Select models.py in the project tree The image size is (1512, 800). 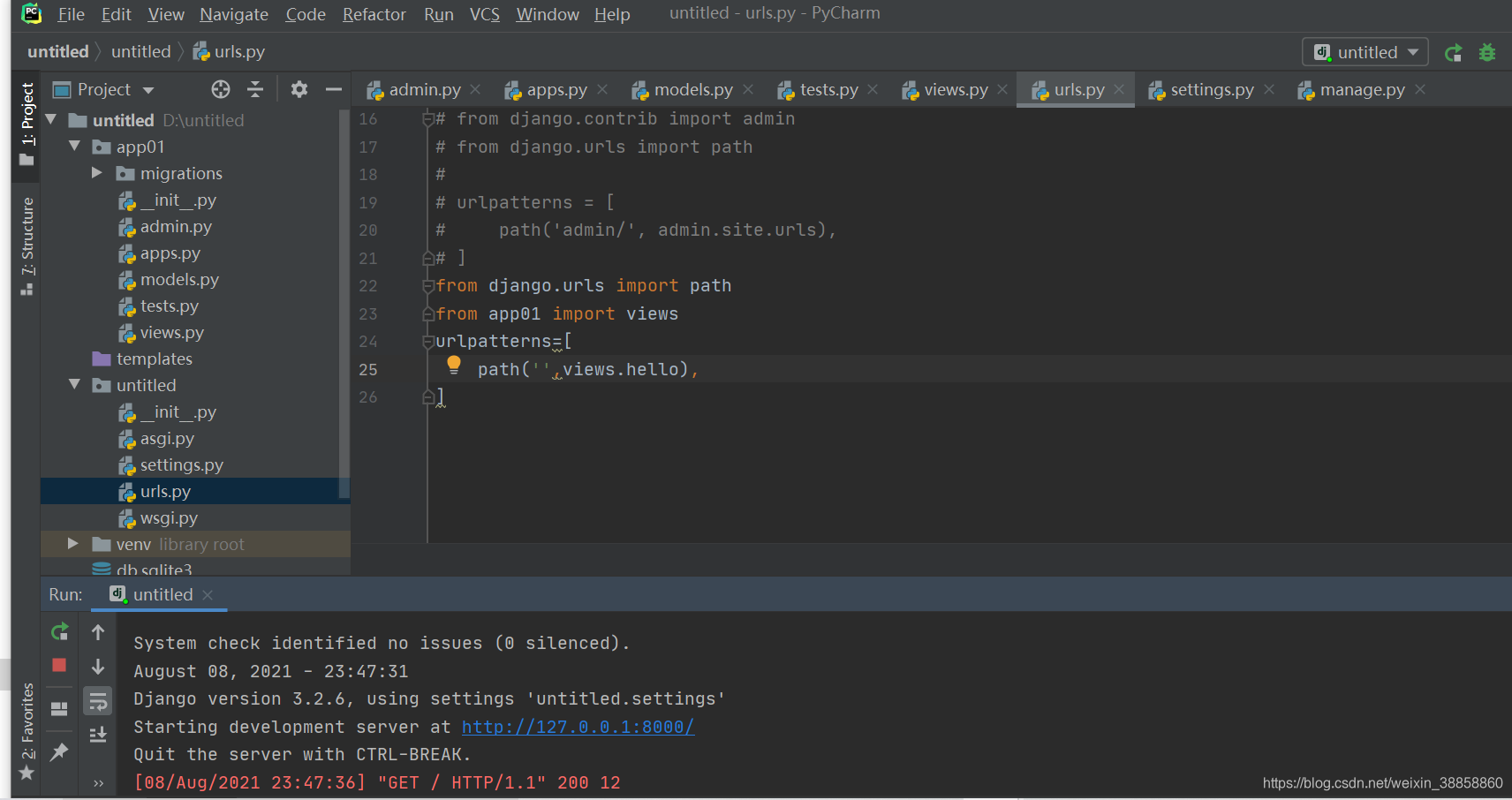(179, 279)
